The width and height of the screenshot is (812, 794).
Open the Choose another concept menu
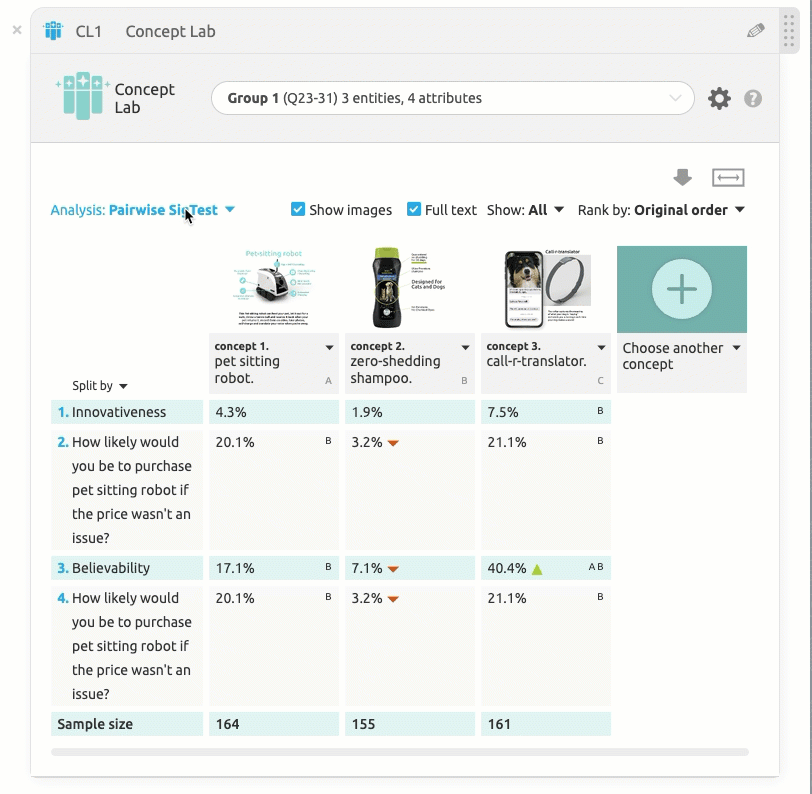pos(681,356)
